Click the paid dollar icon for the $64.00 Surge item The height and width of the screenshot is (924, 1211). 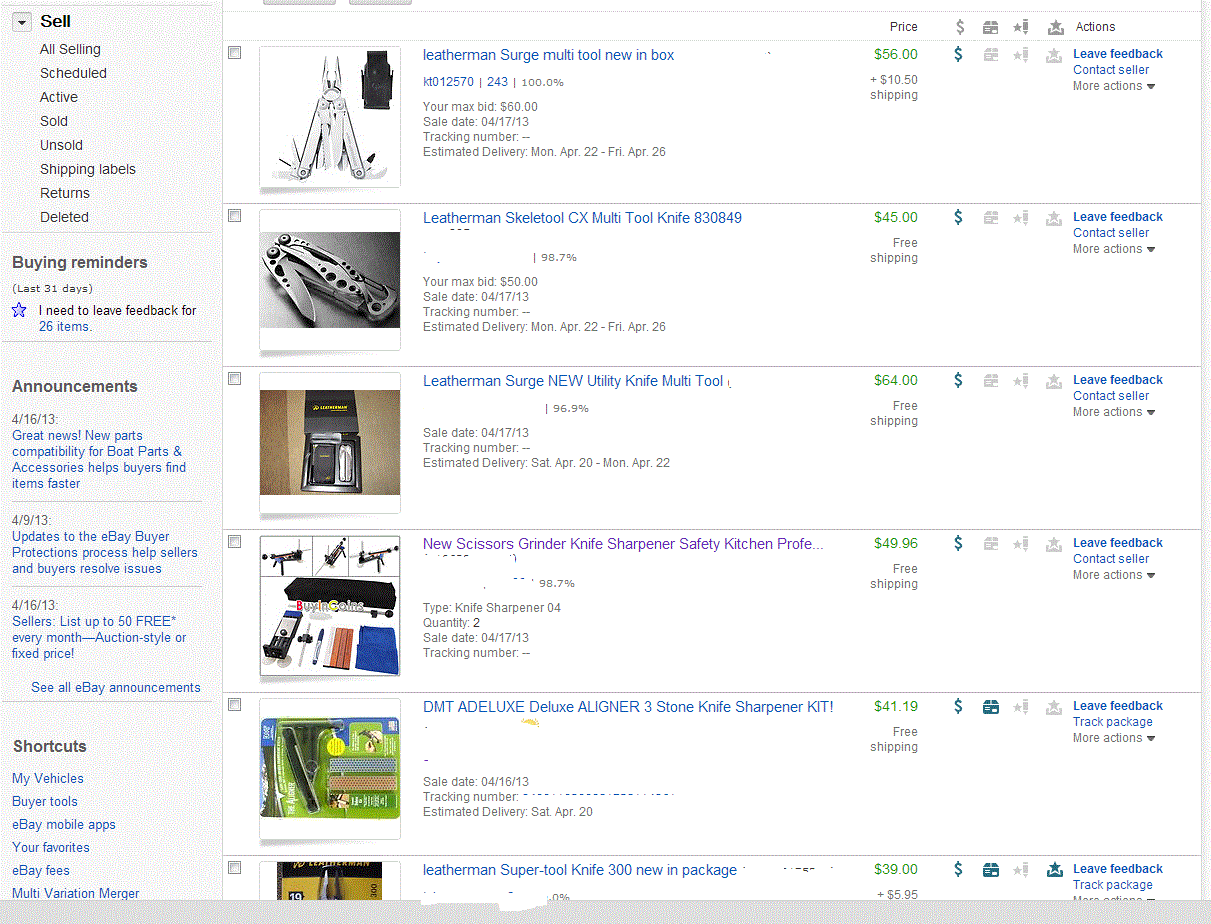click(958, 380)
